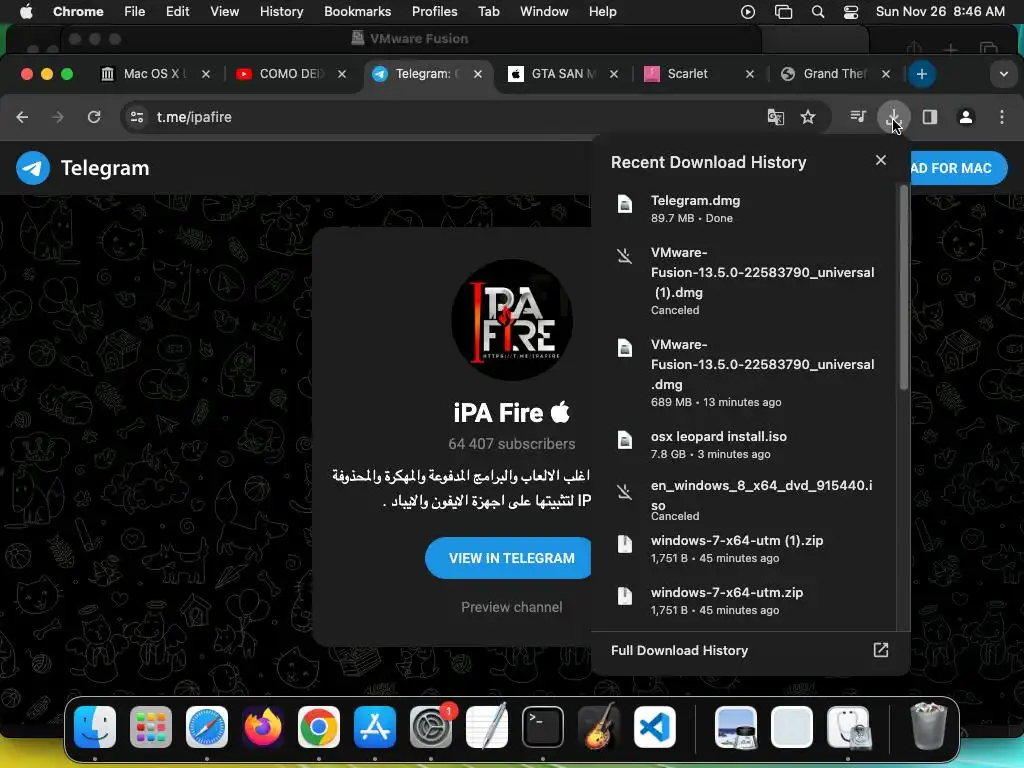Image resolution: width=1024 pixels, height=768 pixels.
Task: Close the Recent Download History popup
Action: pyautogui.click(x=880, y=160)
